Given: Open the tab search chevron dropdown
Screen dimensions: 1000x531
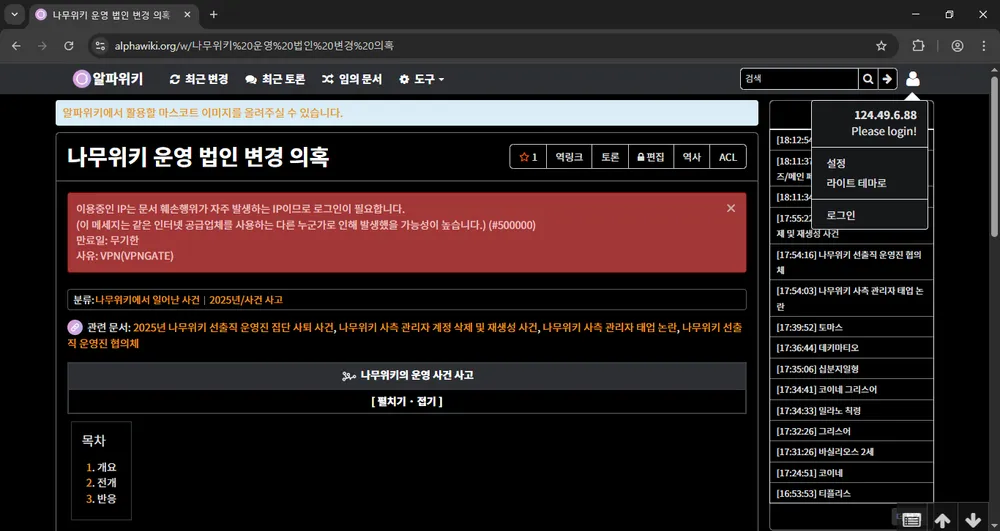Looking at the screenshot, I should [x=14, y=15].
